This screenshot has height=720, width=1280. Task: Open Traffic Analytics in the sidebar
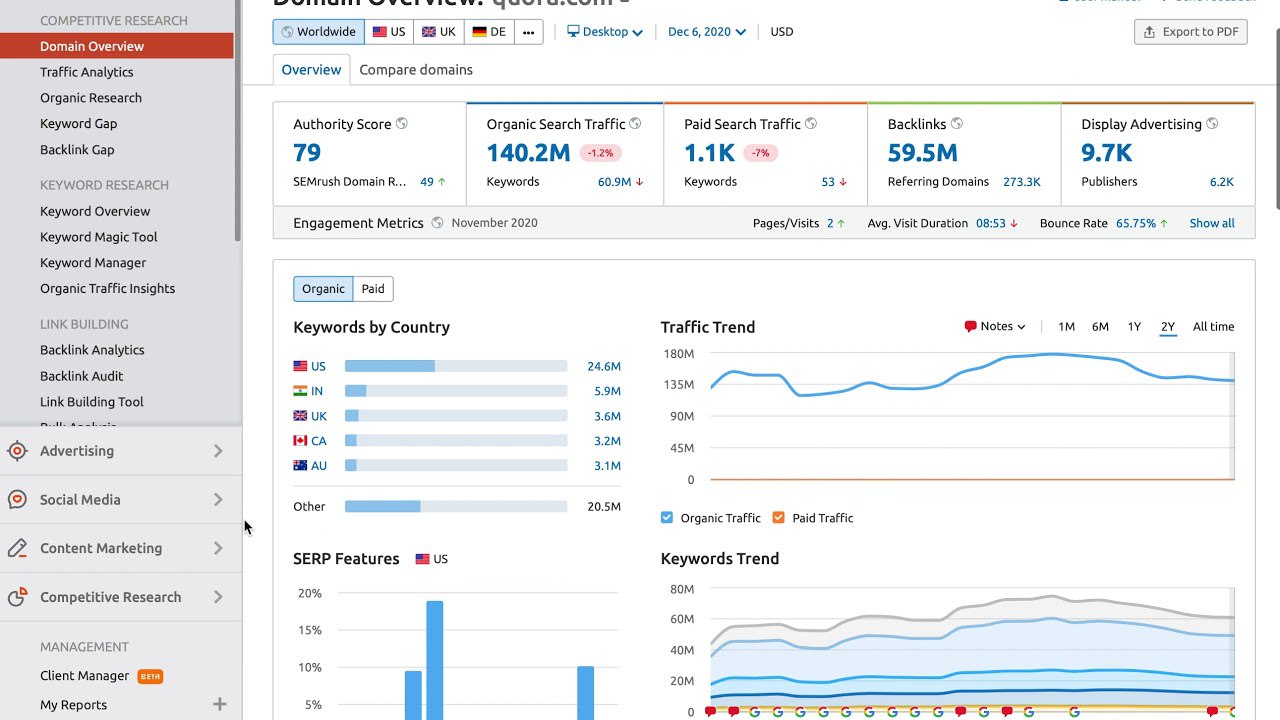86,72
